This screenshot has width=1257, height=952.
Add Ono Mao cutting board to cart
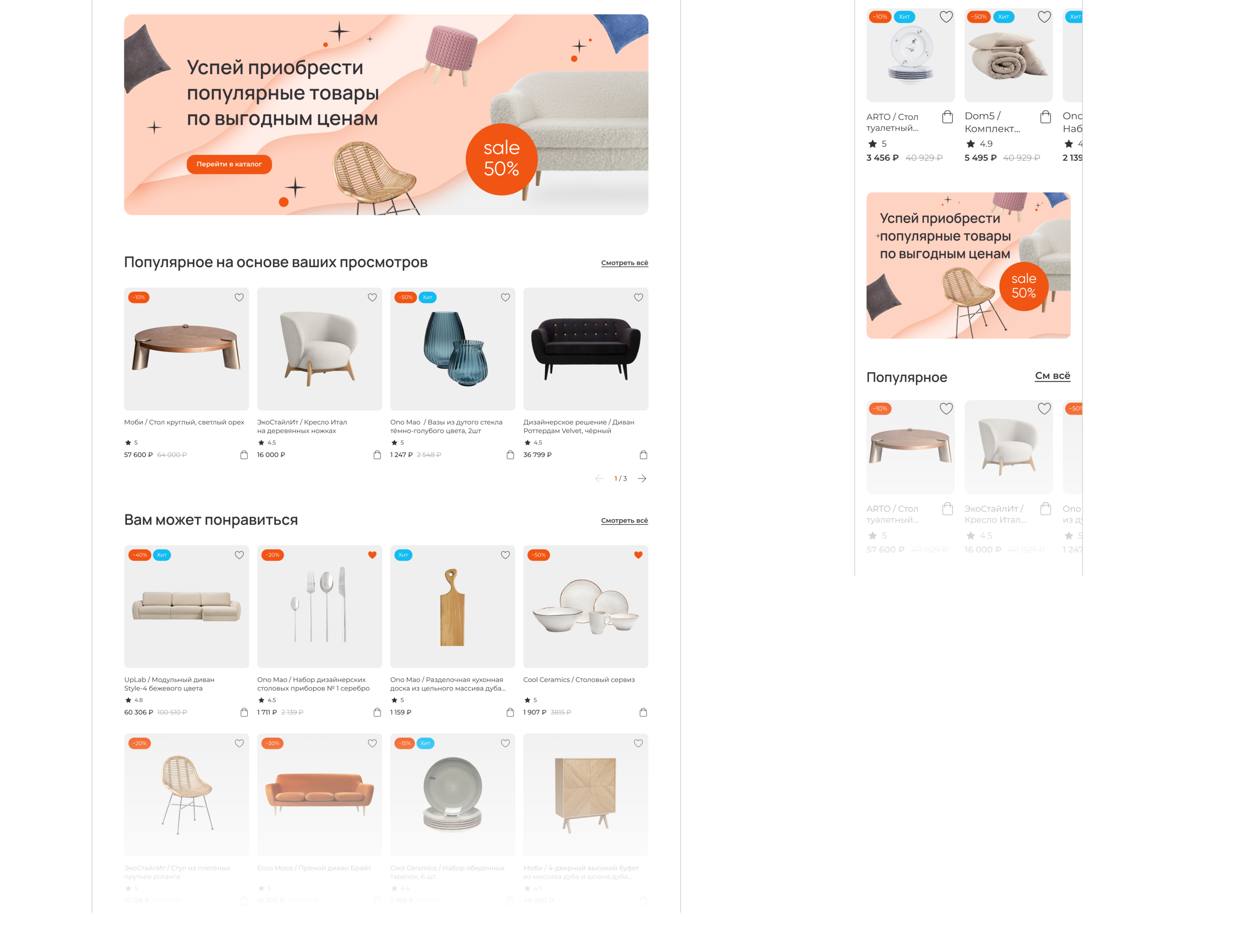pos(510,712)
